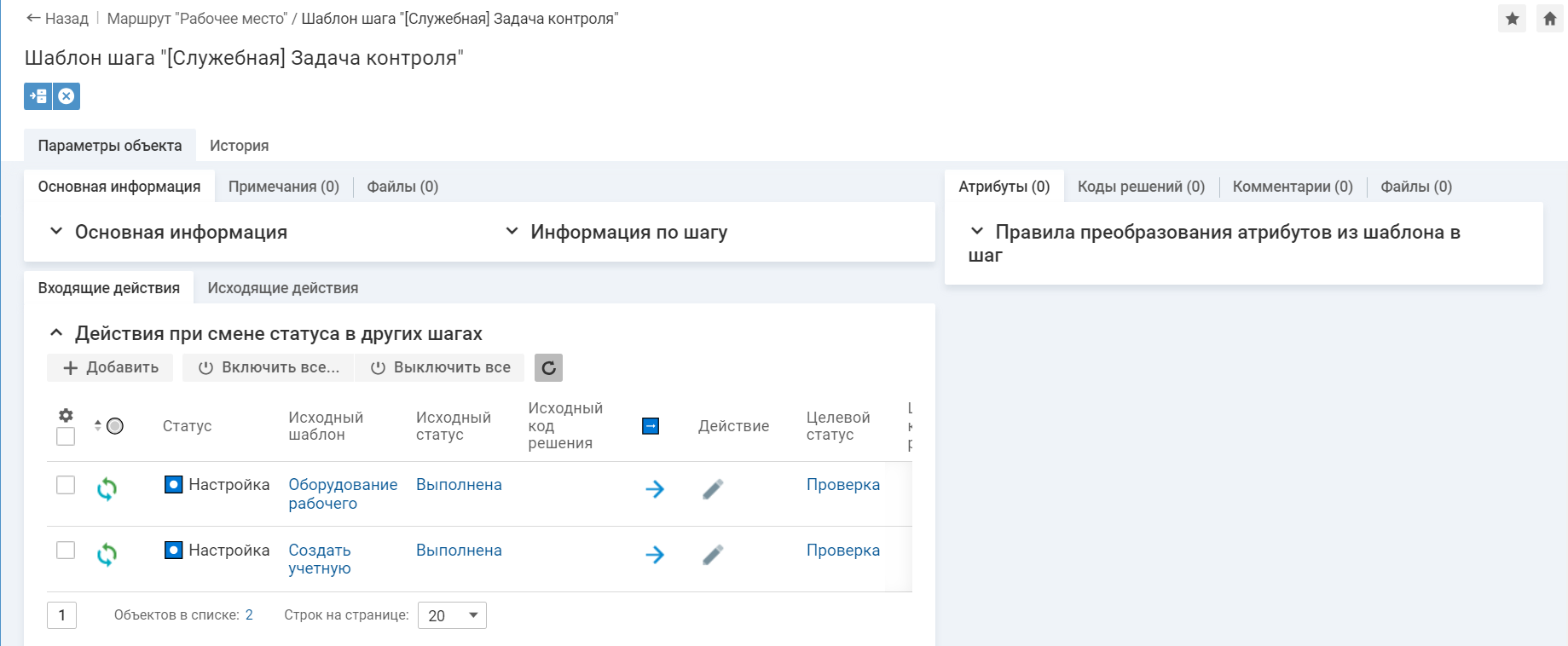
Task: Open rows per page dropdown
Action: [x=452, y=615]
